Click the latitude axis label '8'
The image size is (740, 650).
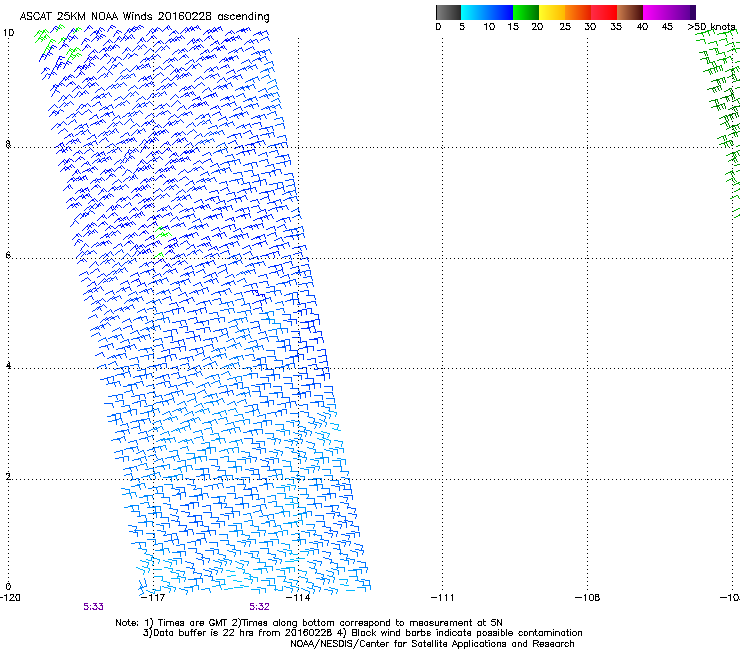(8, 144)
